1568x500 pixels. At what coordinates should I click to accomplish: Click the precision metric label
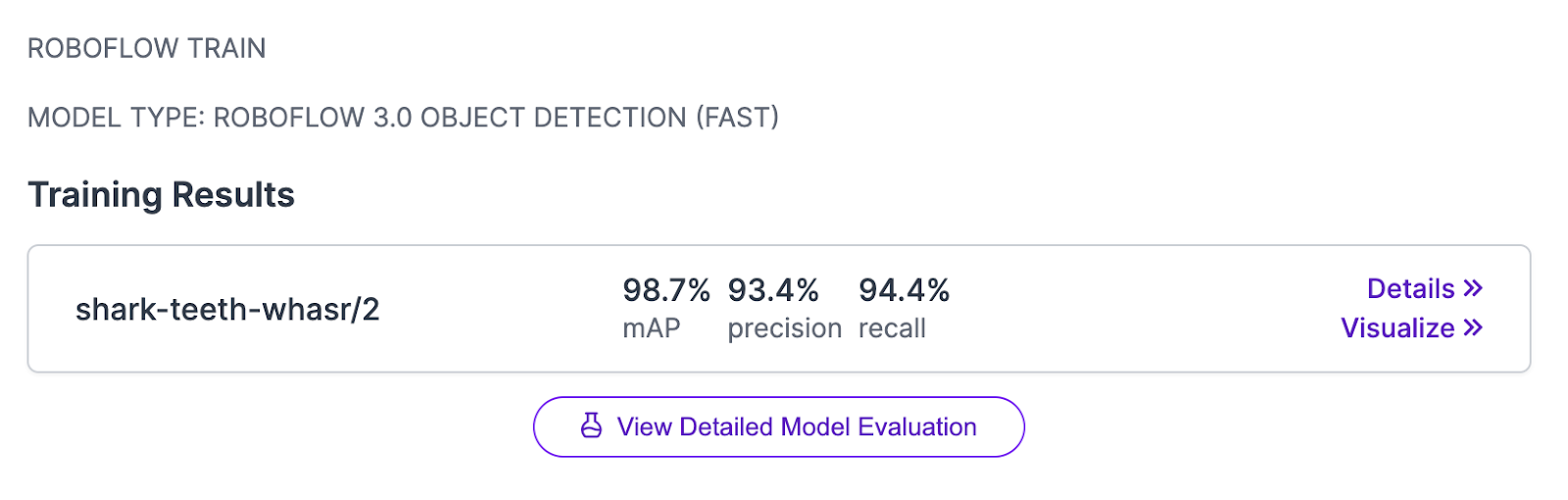tap(784, 328)
